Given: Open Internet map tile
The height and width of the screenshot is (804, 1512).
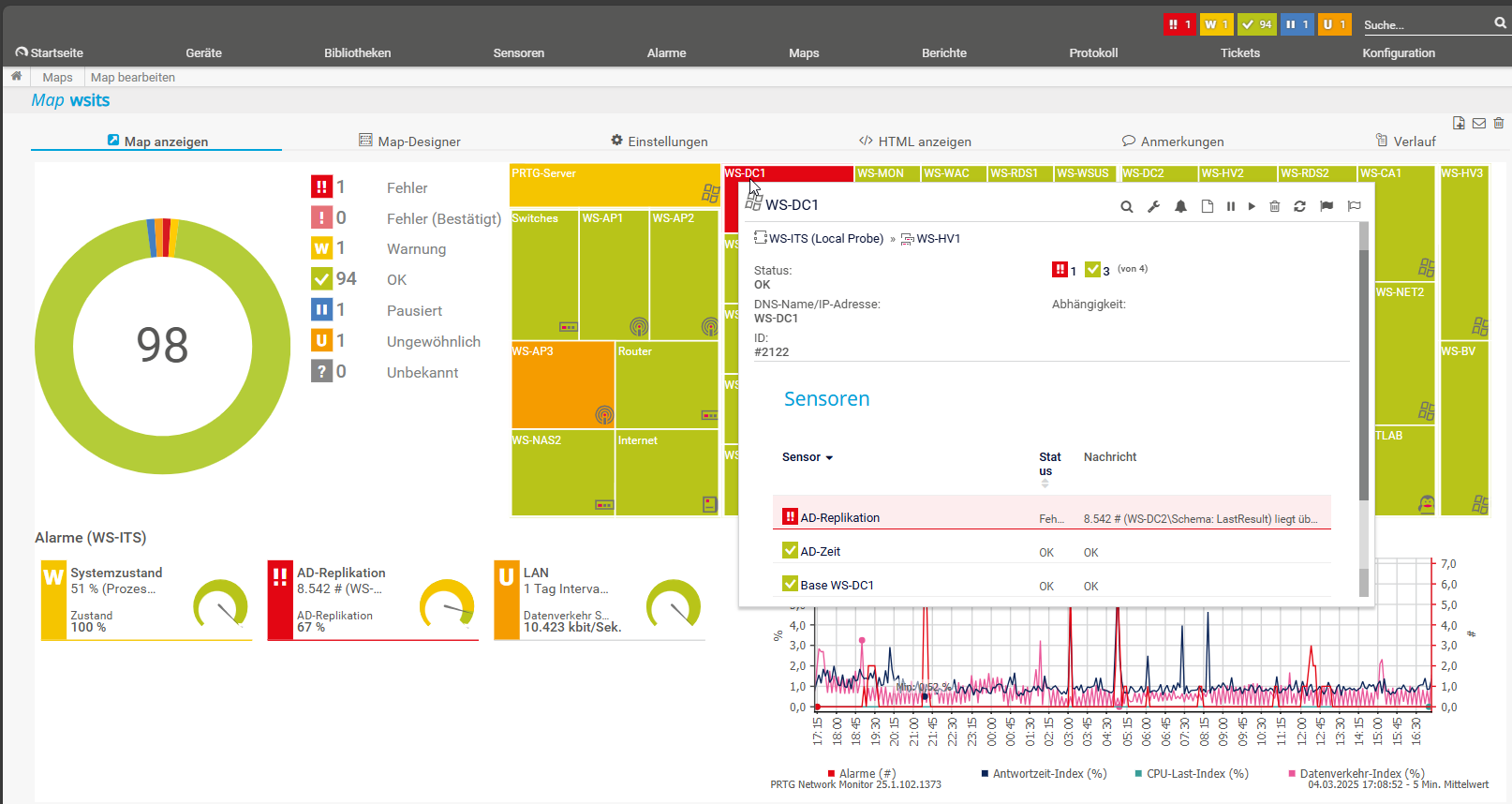Looking at the screenshot, I should 667,472.
